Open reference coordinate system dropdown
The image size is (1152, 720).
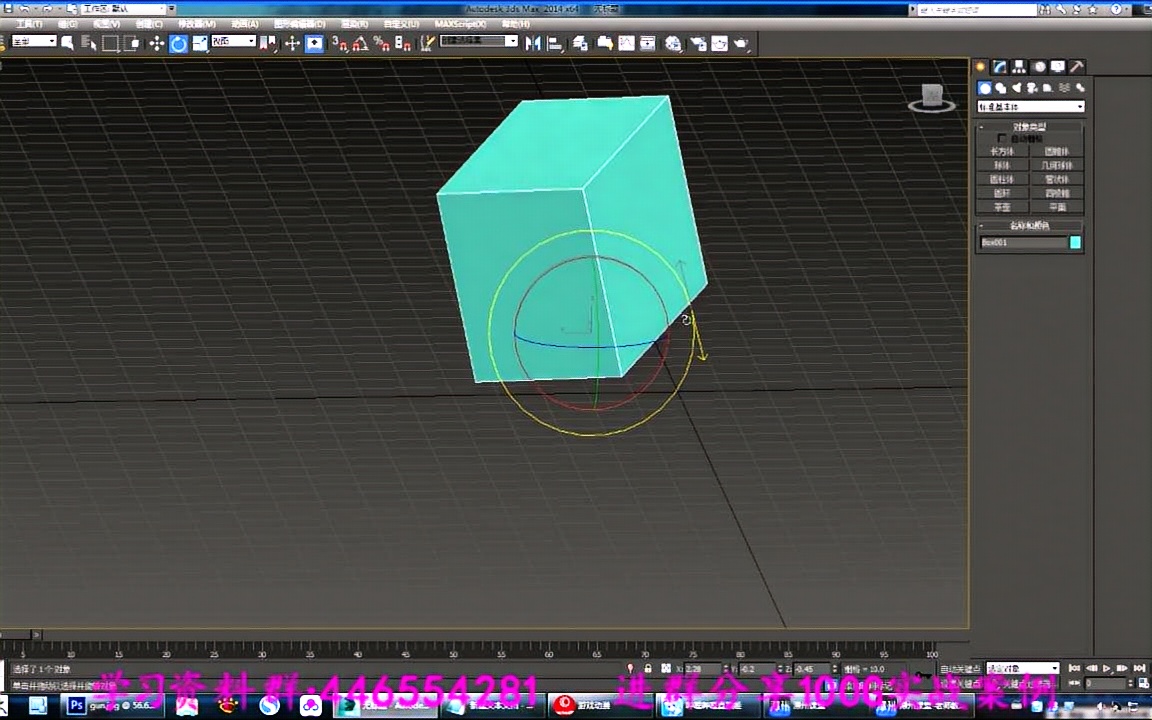(x=234, y=41)
